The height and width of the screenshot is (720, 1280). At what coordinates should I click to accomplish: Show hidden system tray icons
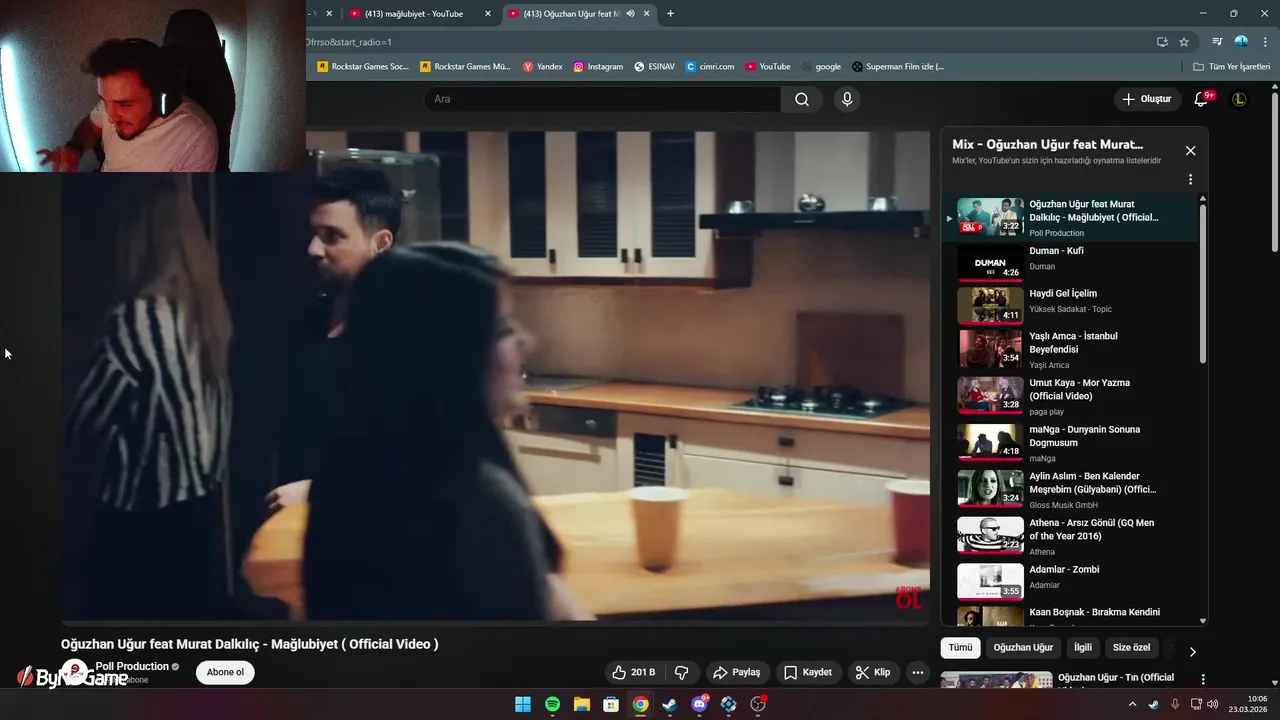1132,704
